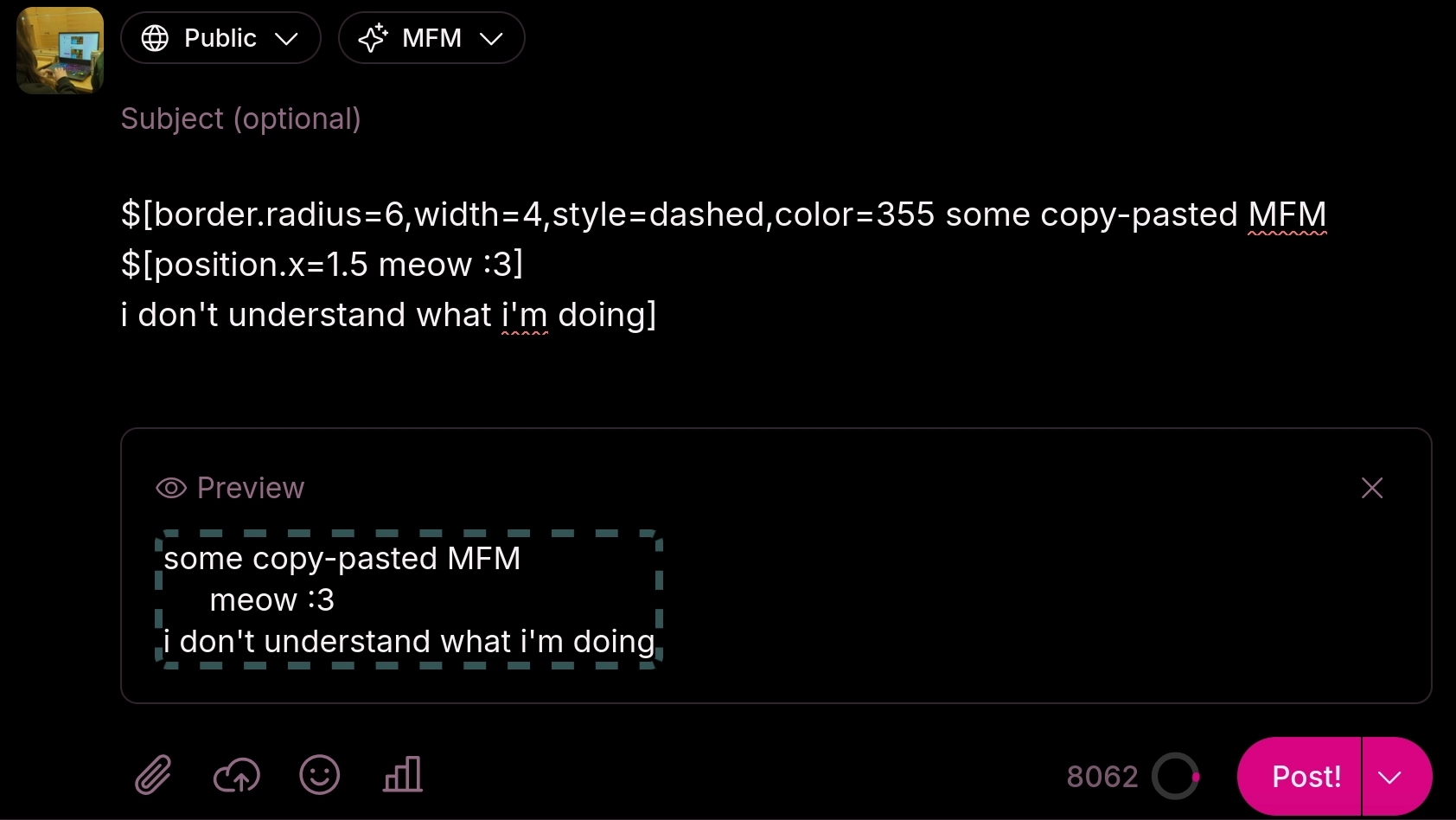Viewport: 1456px width, 820px height.
Task: Select the Preview header label
Action: [x=251, y=488]
